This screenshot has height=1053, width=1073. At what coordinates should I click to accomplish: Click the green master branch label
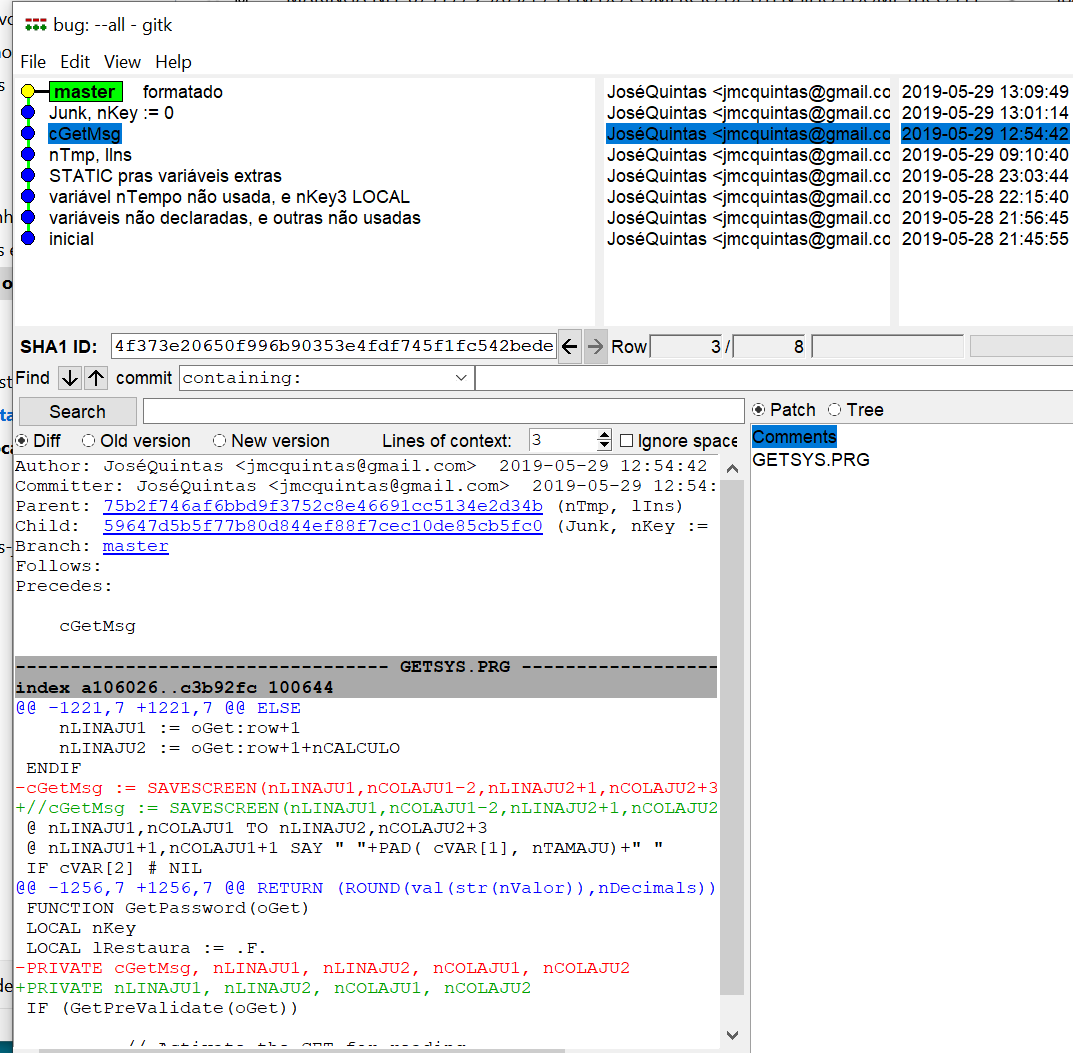(85, 92)
